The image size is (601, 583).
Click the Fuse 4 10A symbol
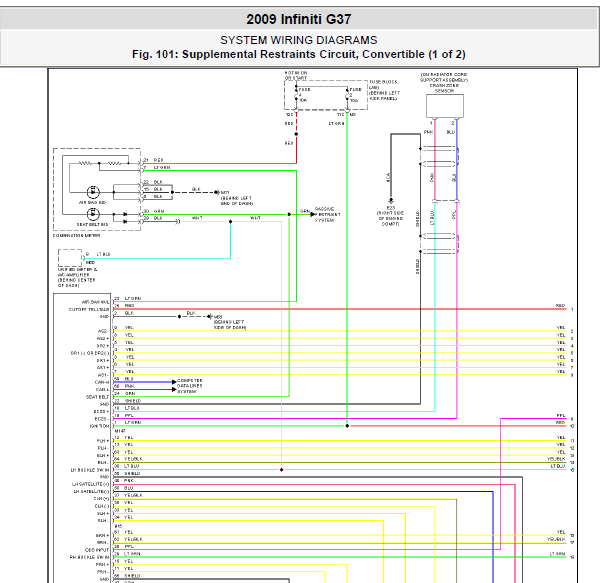(296, 95)
